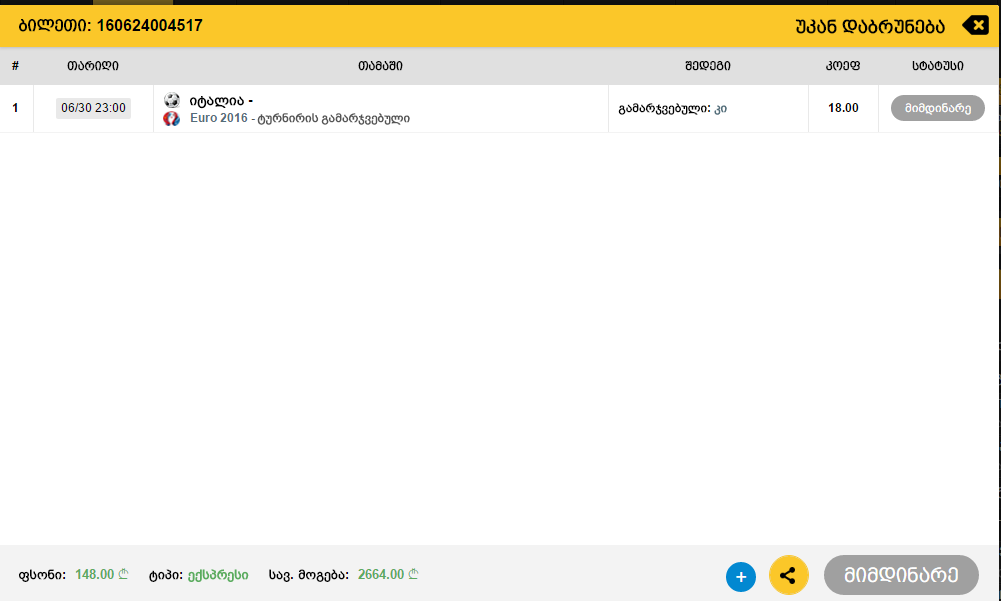Click the 2664.00 possible winnings amount
This screenshot has height=601, width=1001.
click(x=388, y=574)
